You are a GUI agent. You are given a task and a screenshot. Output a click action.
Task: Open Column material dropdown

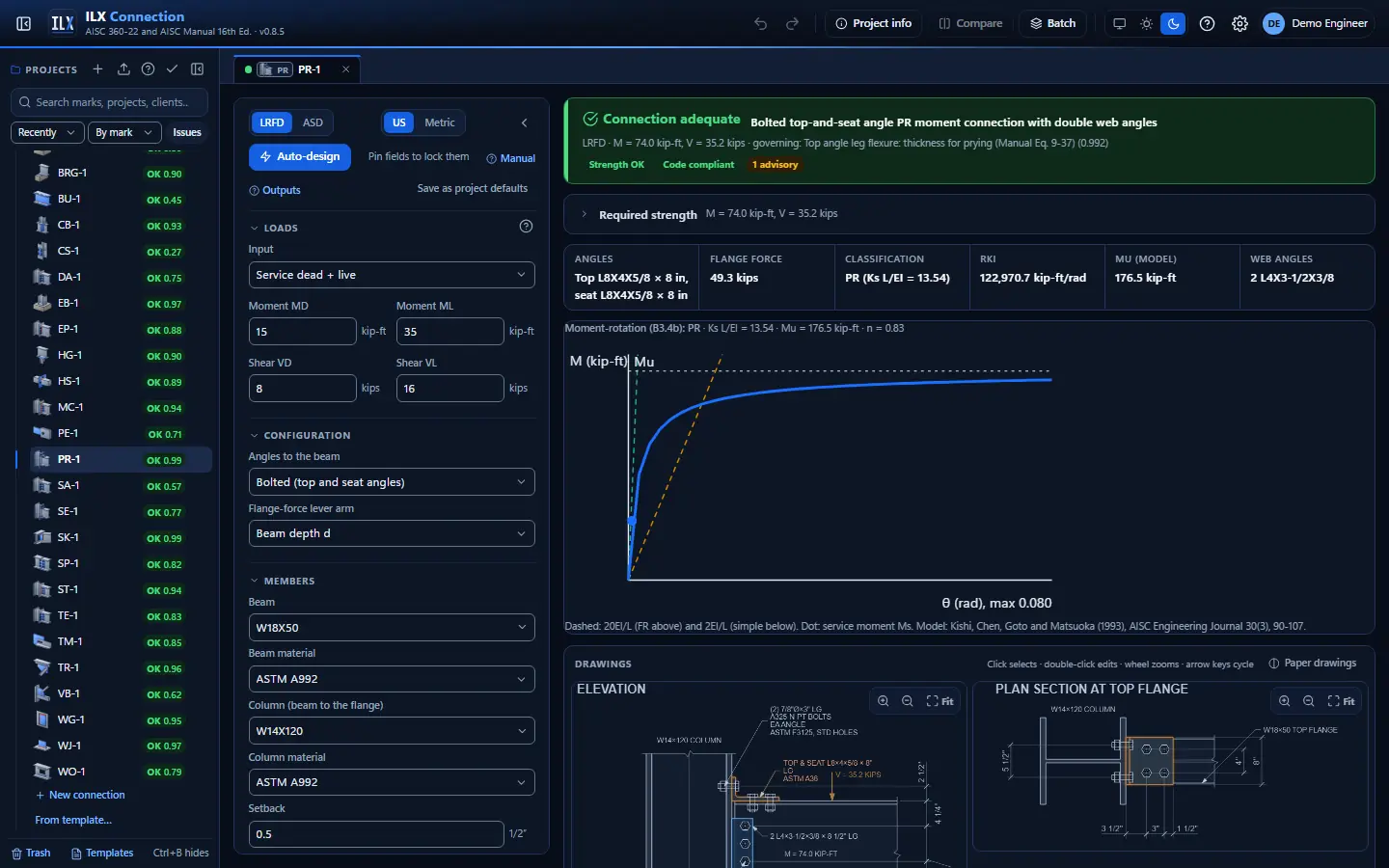pyautogui.click(x=392, y=782)
